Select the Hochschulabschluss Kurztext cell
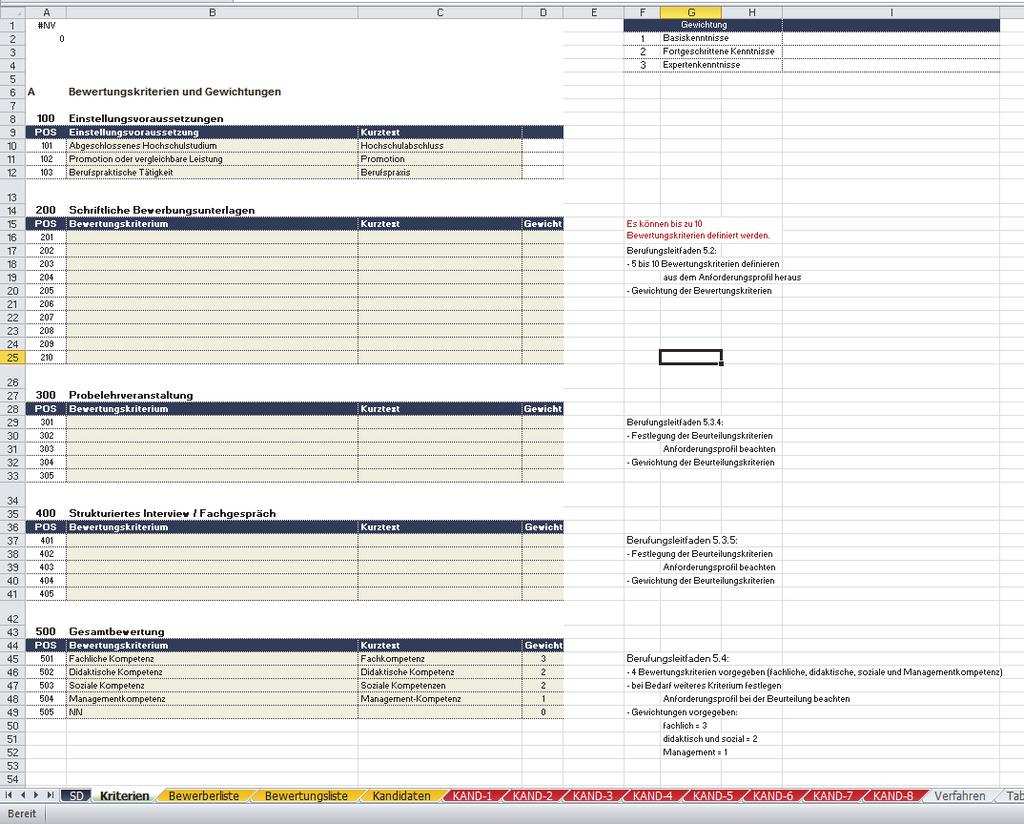The image size is (1024, 824). tap(439, 145)
